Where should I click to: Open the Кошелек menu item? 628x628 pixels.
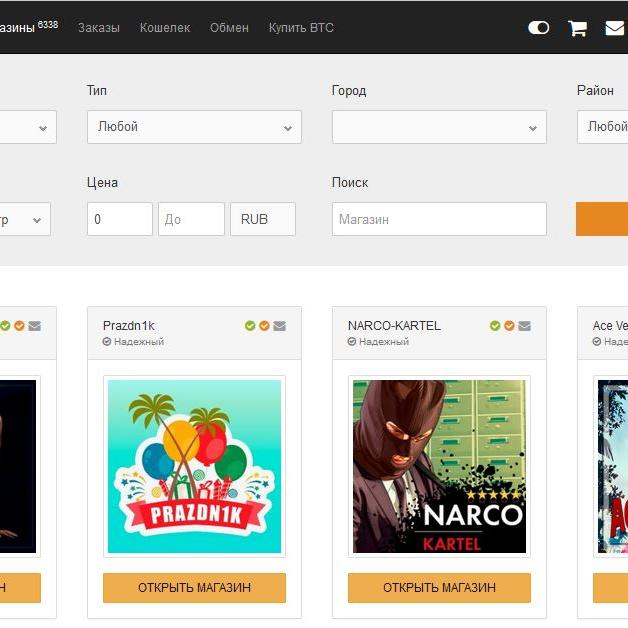pos(165,28)
